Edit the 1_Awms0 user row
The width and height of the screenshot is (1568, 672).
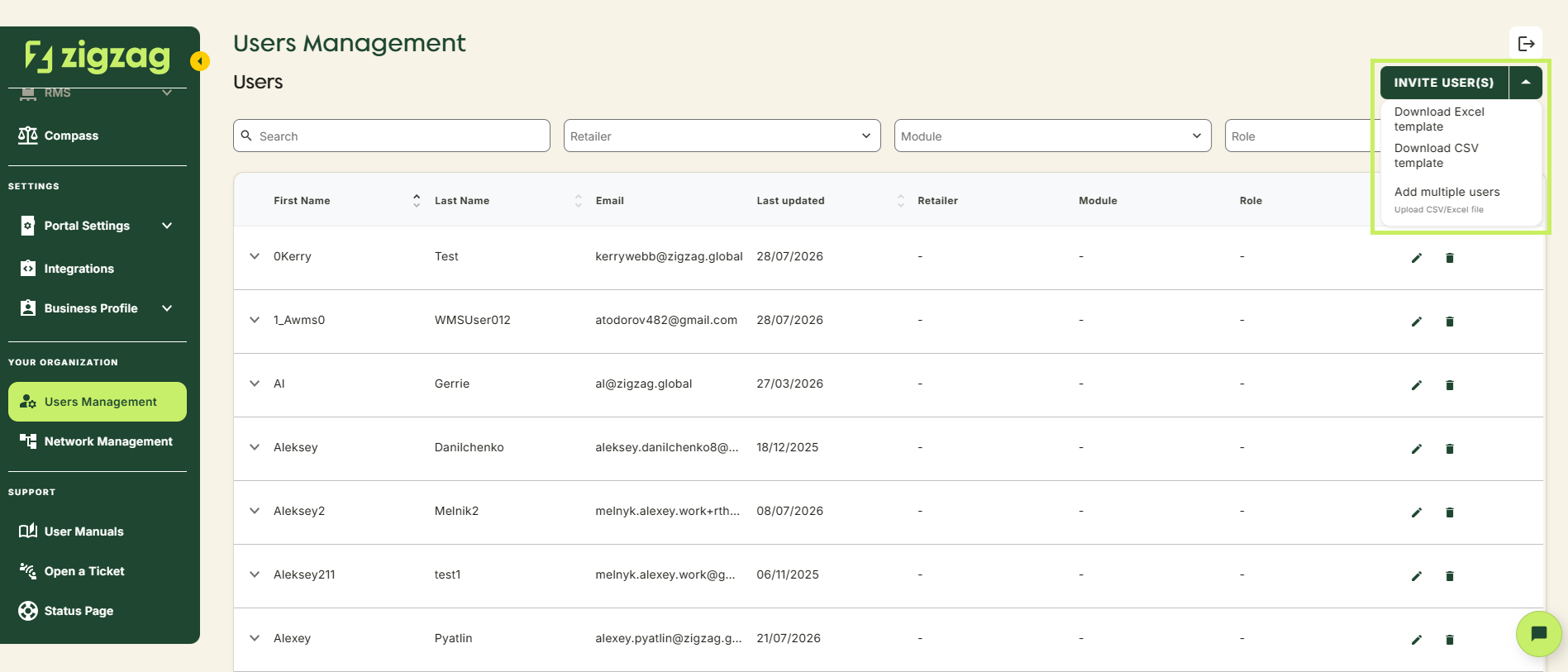pyautogui.click(x=1417, y=322)
